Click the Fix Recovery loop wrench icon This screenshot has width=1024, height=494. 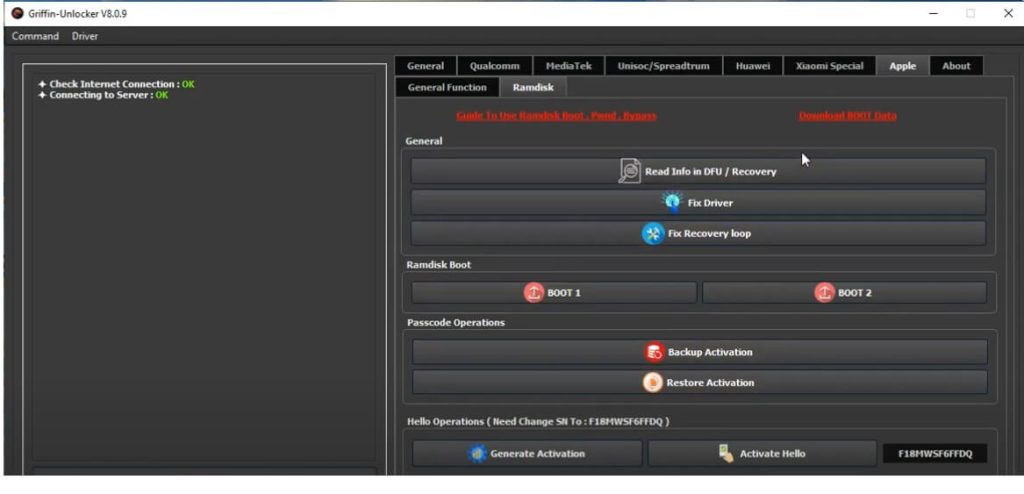653,233
